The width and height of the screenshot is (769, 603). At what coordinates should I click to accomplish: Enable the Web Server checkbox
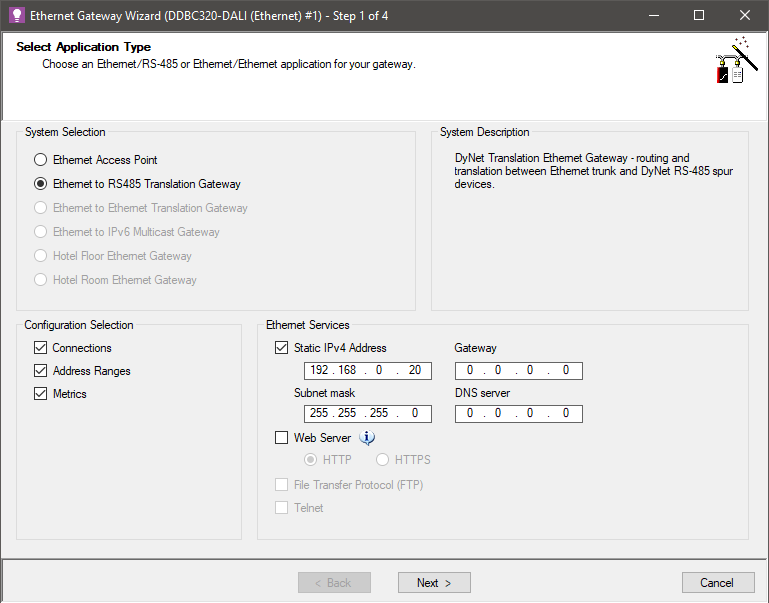click(x=282, y=438)
